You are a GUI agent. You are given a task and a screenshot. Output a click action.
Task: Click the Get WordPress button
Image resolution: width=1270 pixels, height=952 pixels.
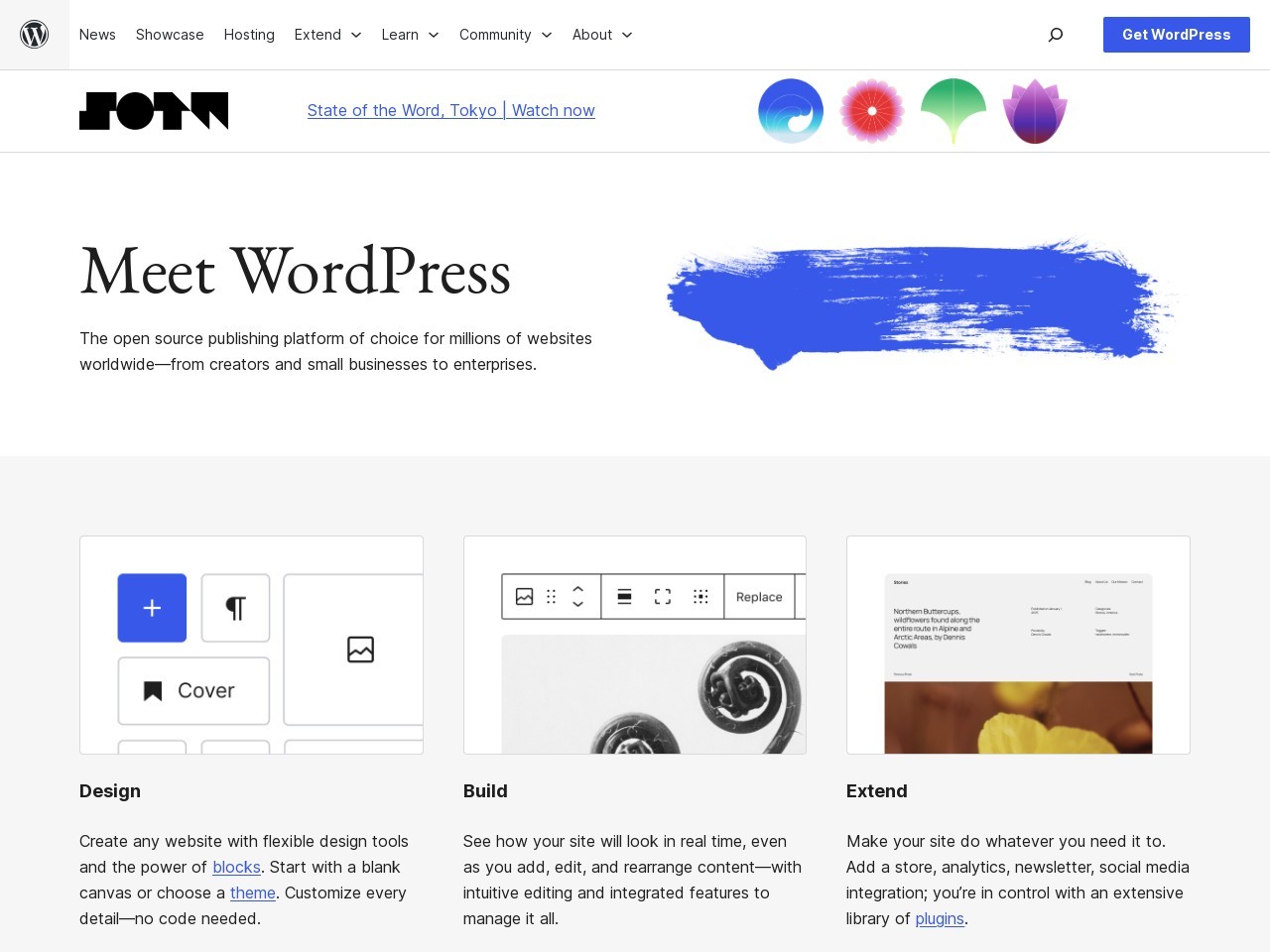(1176, 35)
